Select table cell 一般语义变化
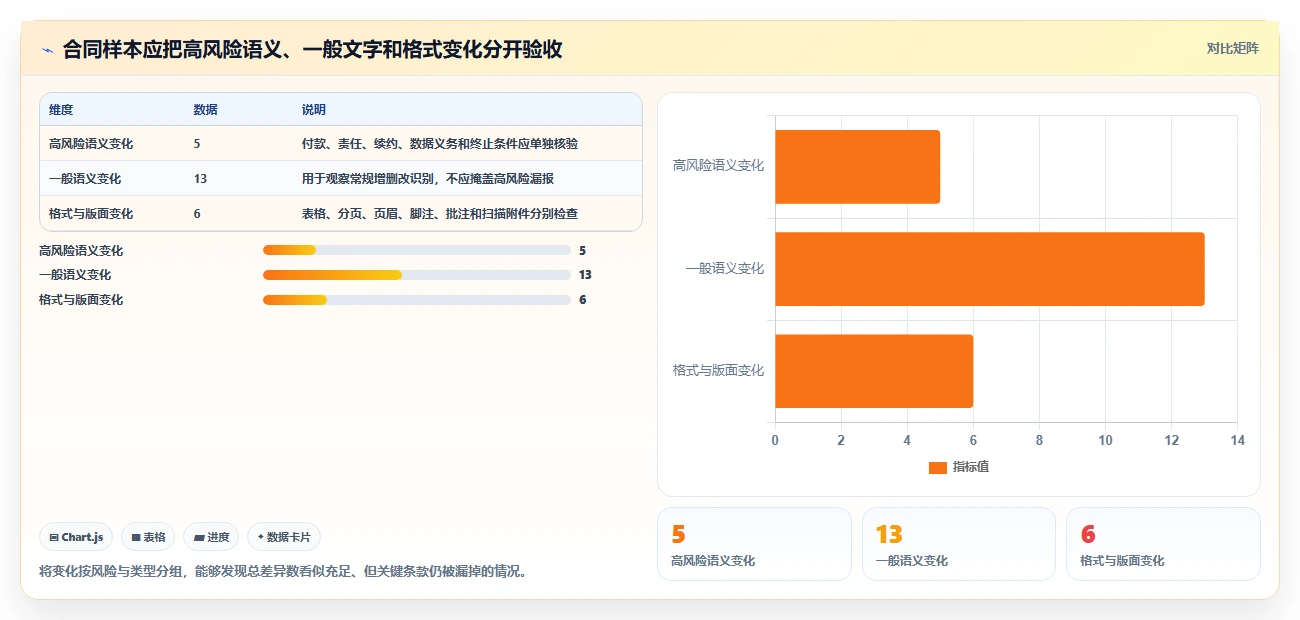The image size is (1300, 620). pos(85,179)
